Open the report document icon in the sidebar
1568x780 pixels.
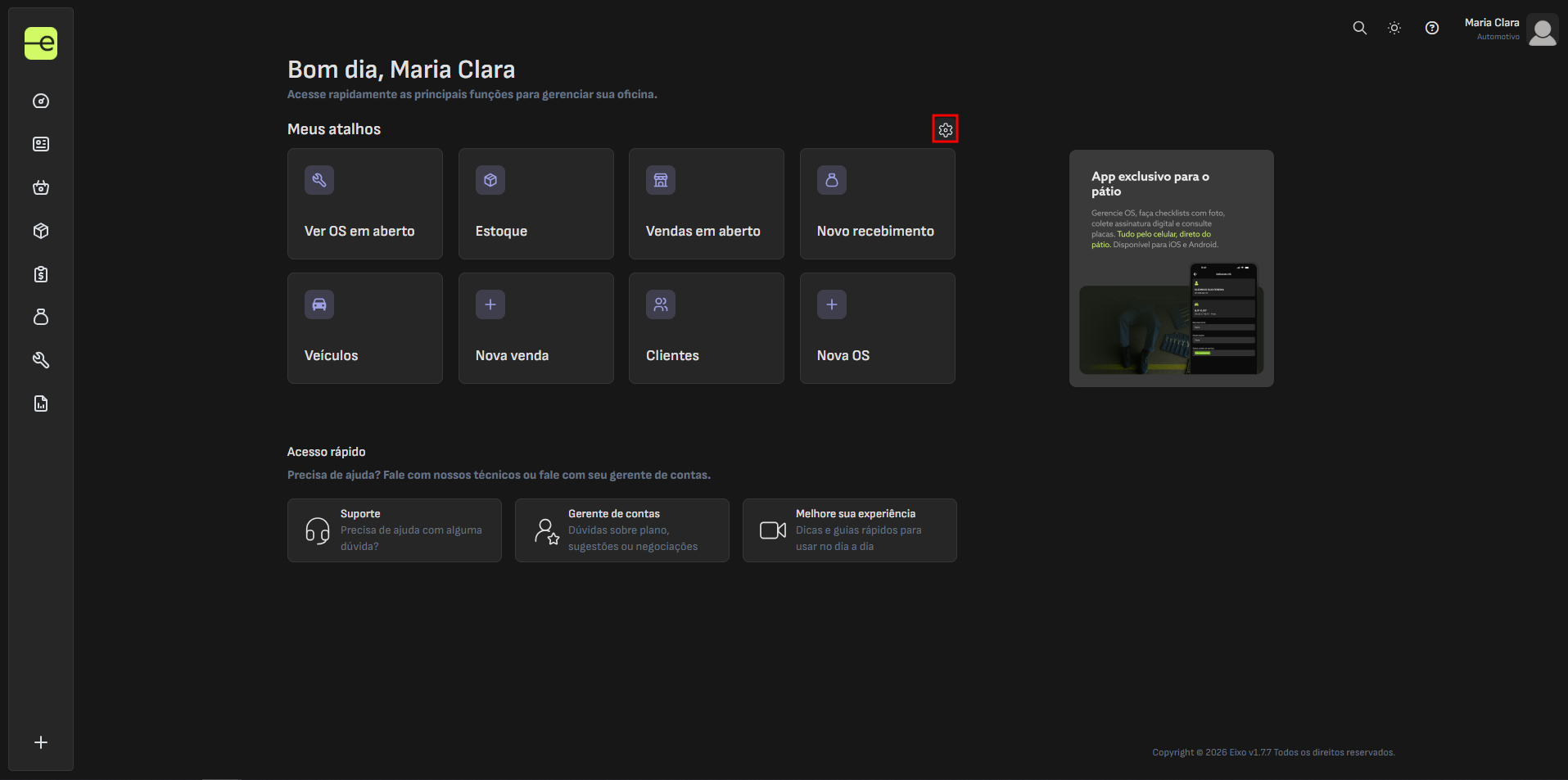(x=41, y=404)
